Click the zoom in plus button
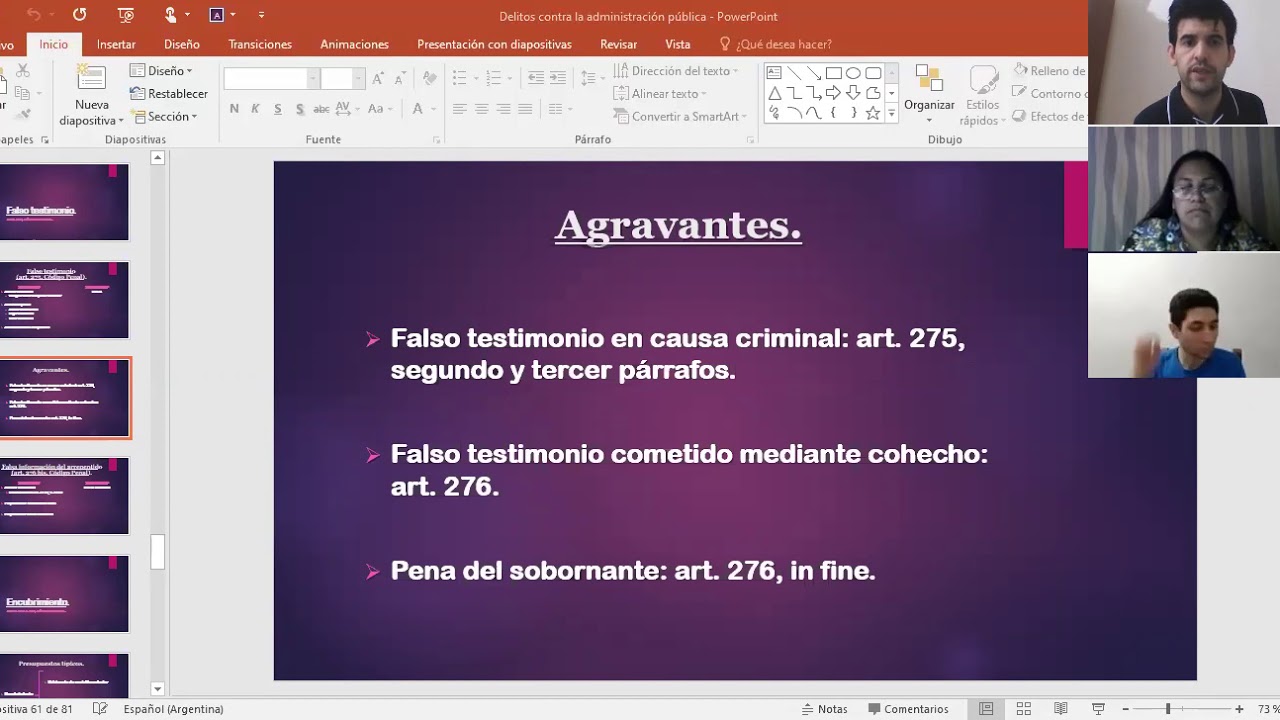The width and height of the screenshot is (1280, 720). click(1239, 709)
